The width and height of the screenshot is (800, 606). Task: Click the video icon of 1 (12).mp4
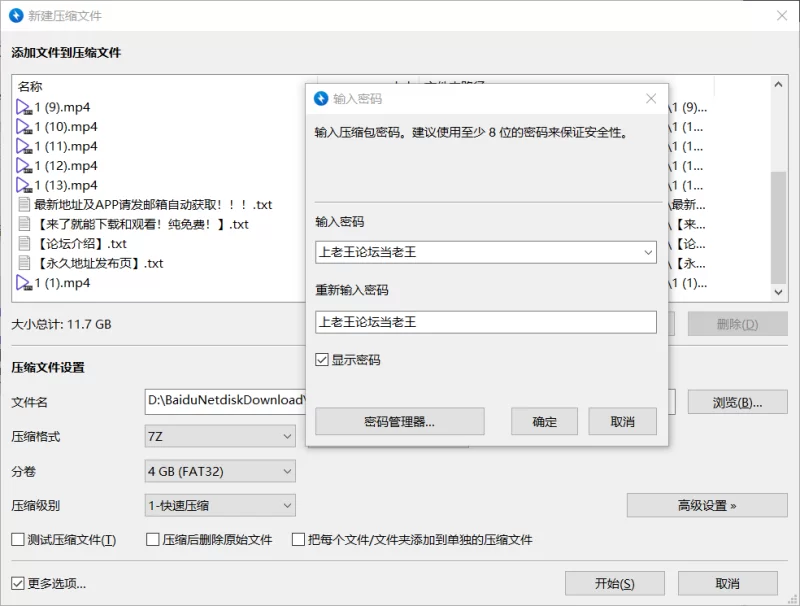pyautogui.click(x=25, y=166)
